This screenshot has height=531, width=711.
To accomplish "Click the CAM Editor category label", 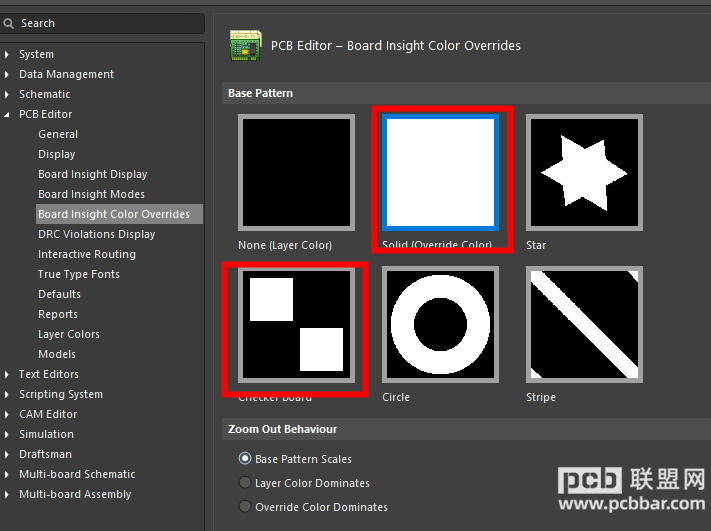I will [48, 414].
